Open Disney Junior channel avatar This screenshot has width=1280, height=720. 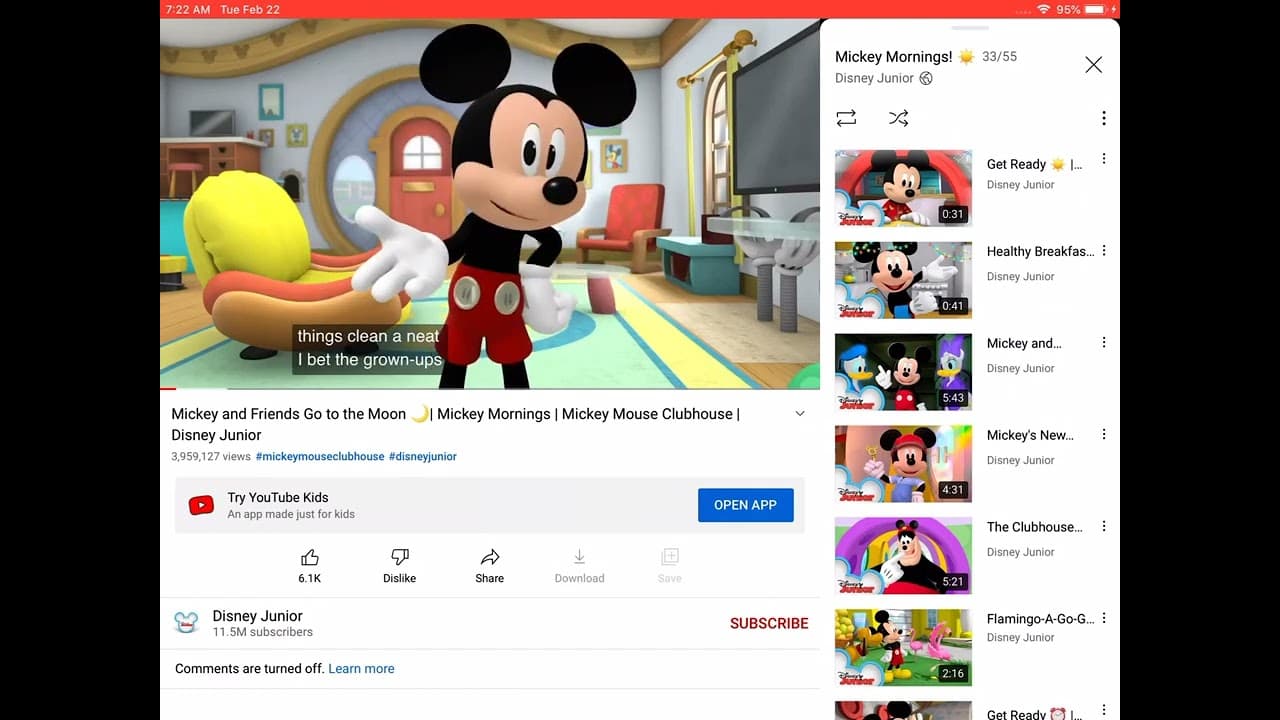coord(186,623)
